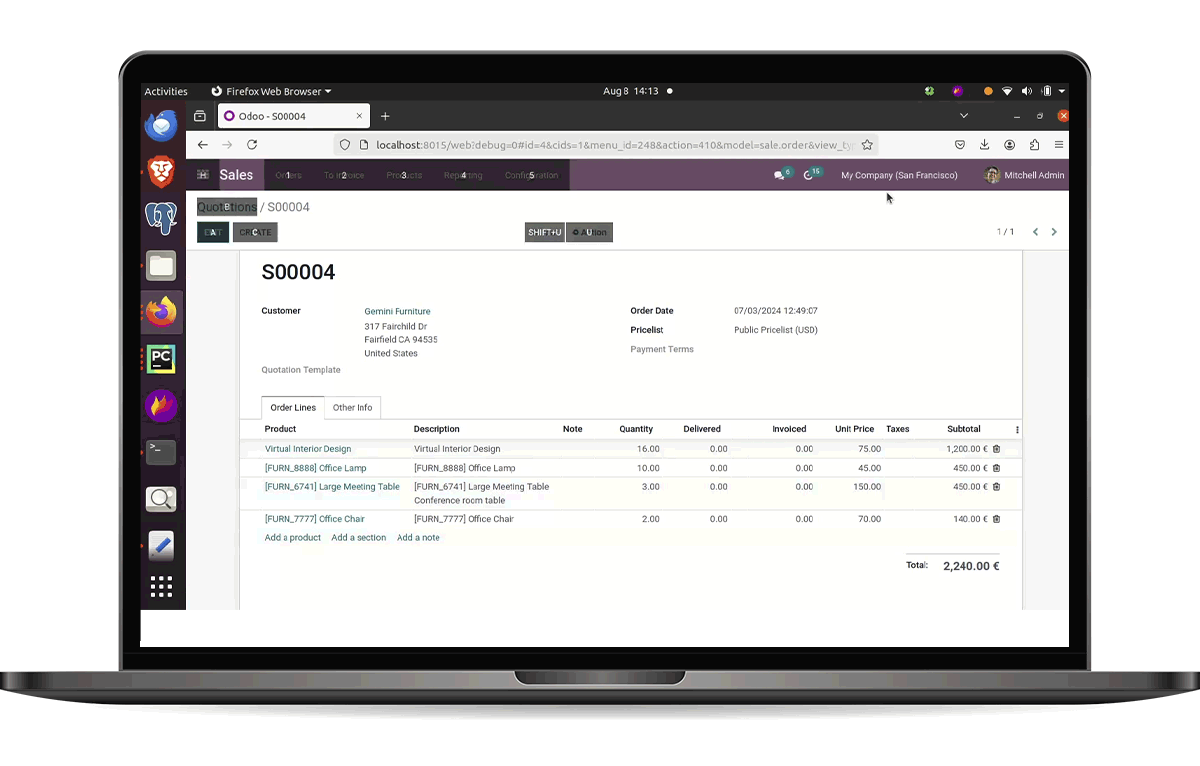Screen dimensions: 1200x766
Task: Open the Products menu
Action: click(x=404, y=175)
